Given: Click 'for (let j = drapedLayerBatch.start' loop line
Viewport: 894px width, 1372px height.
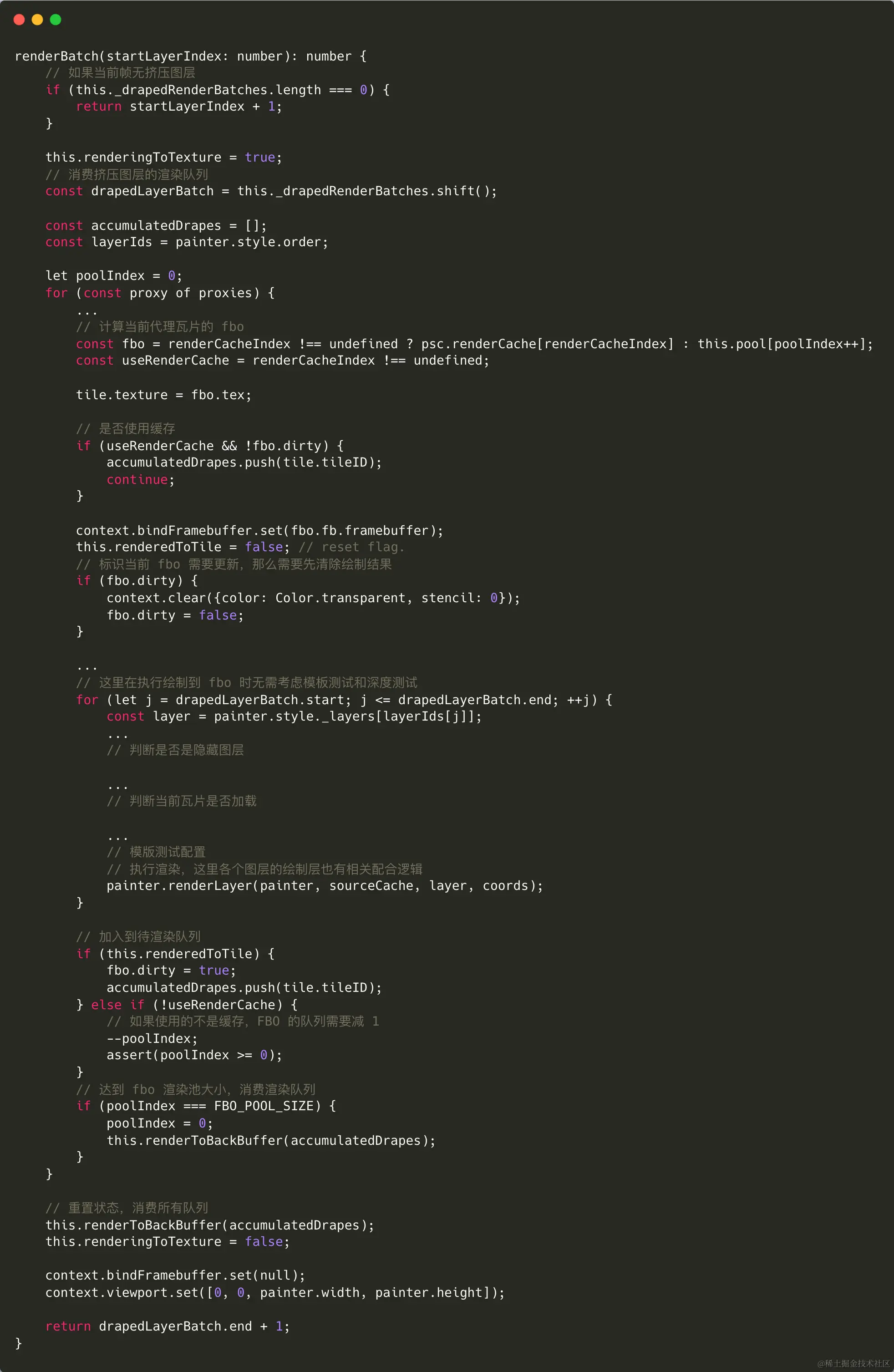Looking at the screenshot, I should tap(344, 700).
